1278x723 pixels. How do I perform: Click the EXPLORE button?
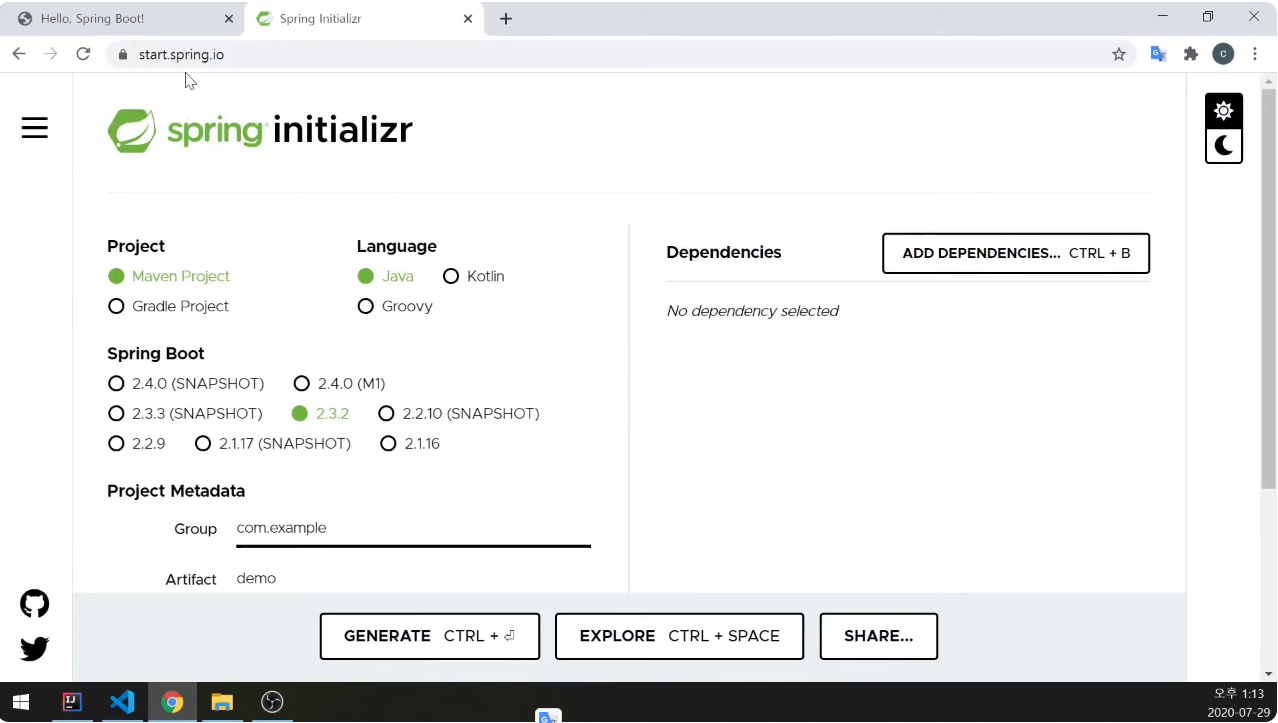click(679, 636)
